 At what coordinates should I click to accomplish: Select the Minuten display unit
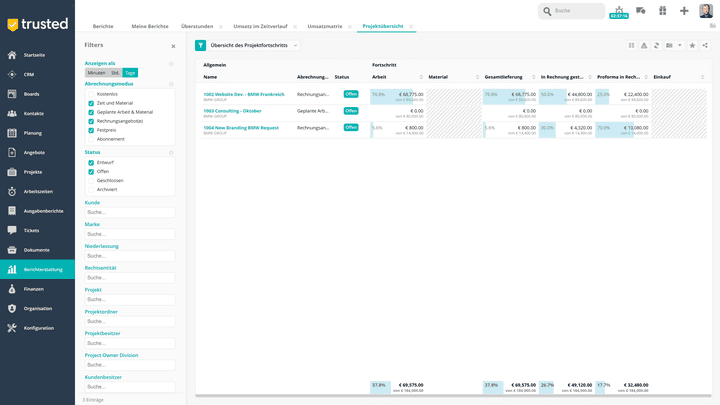(x=96, y=73)
